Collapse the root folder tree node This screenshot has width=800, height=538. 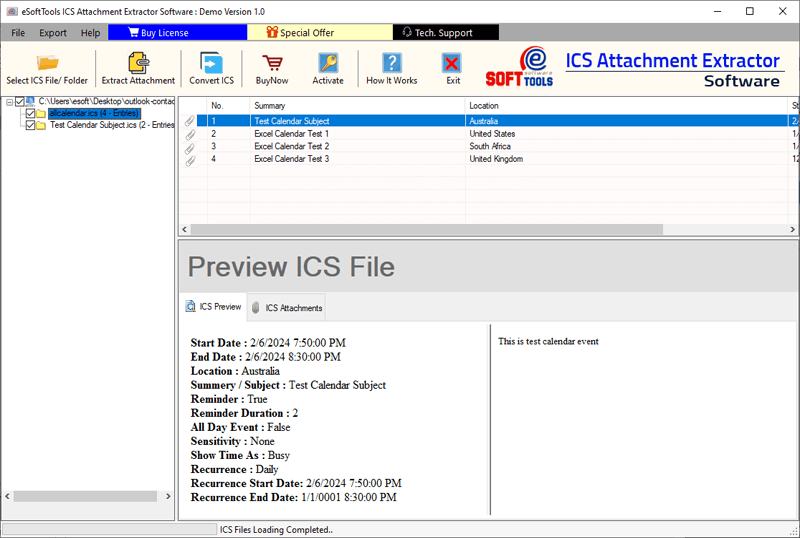(x=9, y=102)
